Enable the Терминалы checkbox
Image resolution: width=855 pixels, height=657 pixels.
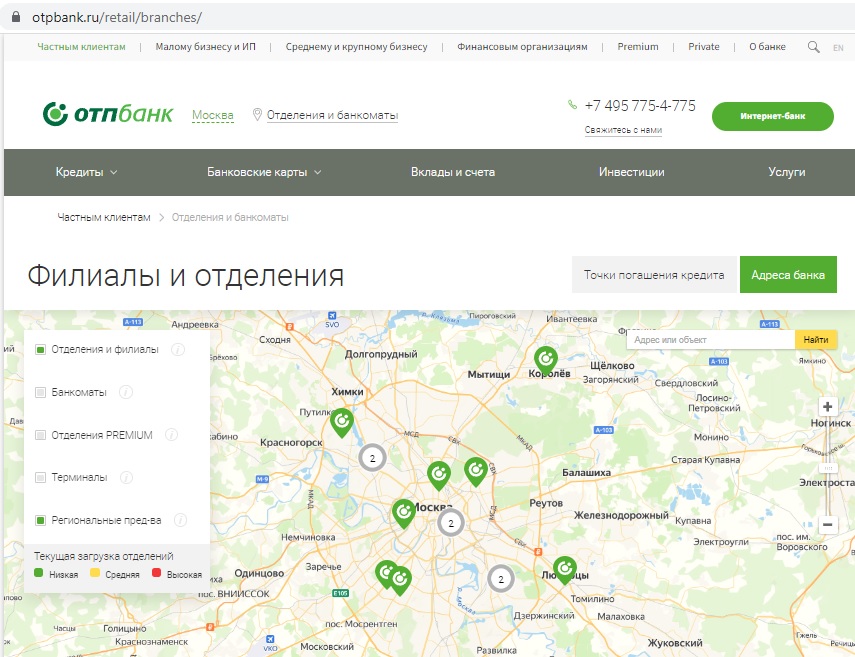pyautogui.click(x=41, y=477)
